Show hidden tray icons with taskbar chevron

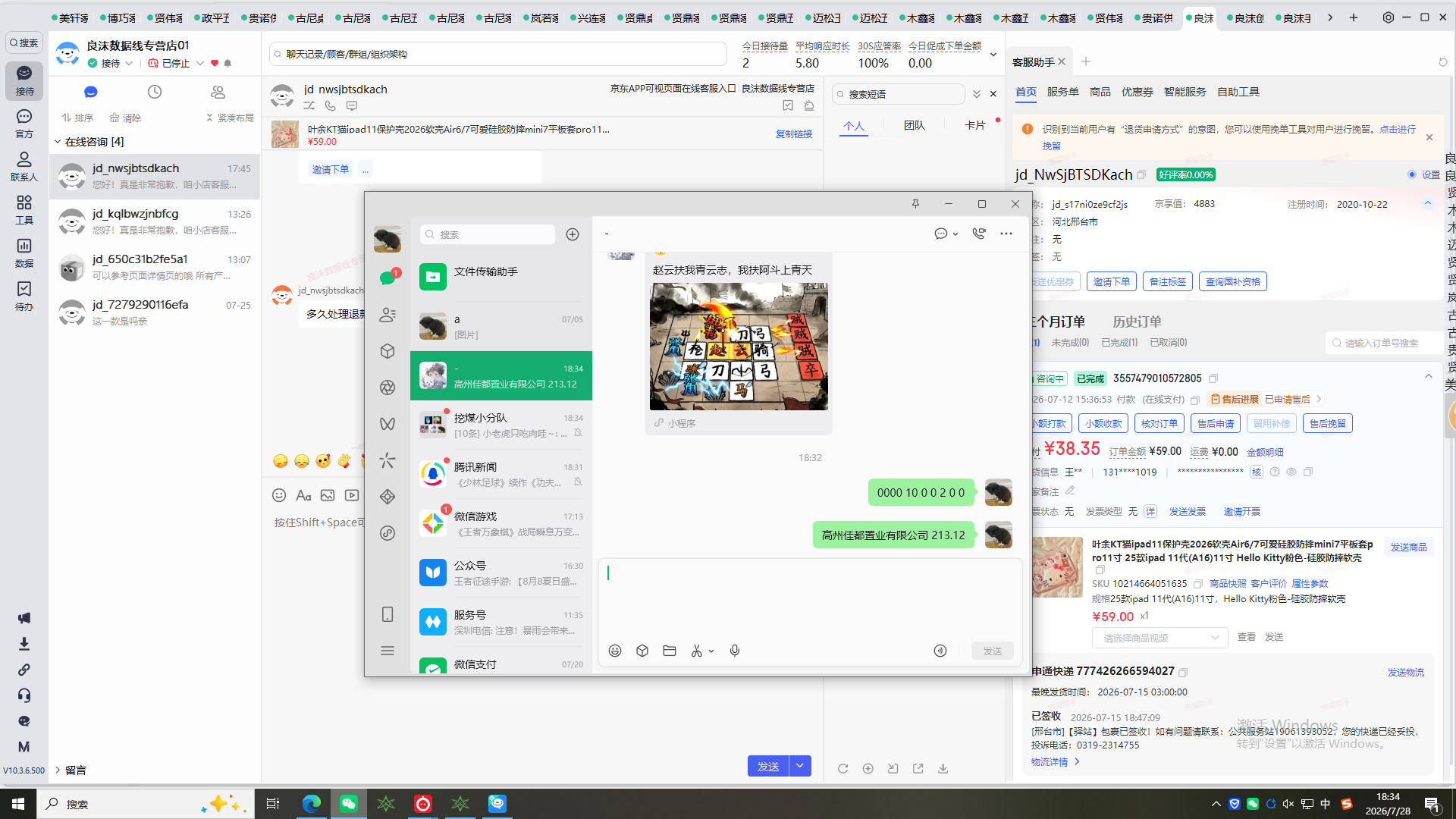pos(1216,804)
